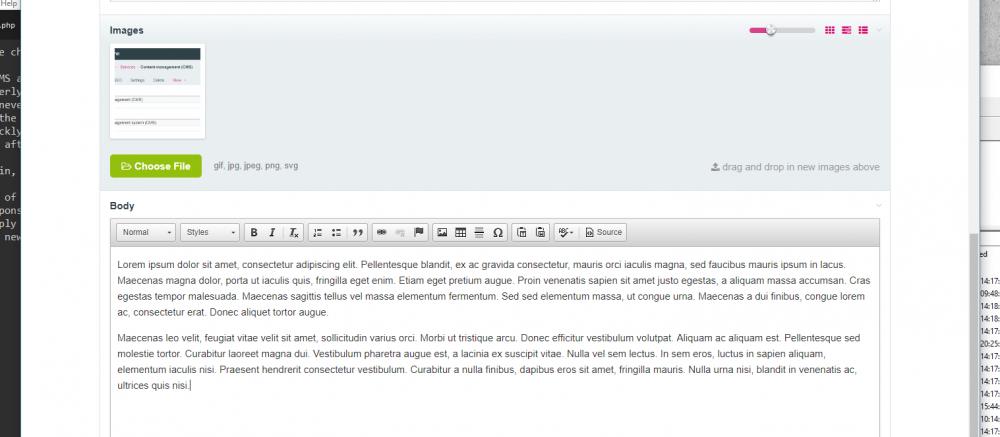Open the Styles dropdown
Viewport: 1000px width, 437px height.
tap(211, 232)
